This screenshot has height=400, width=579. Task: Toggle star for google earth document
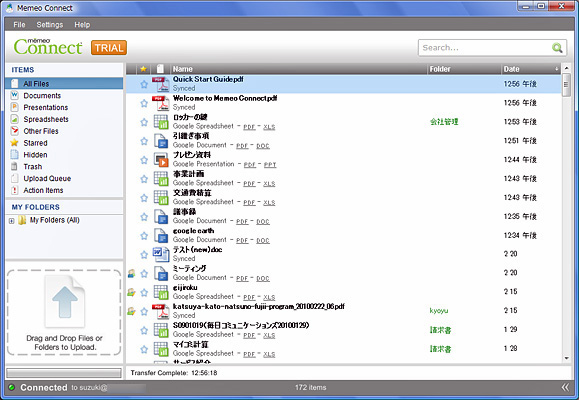pos(144,236)
